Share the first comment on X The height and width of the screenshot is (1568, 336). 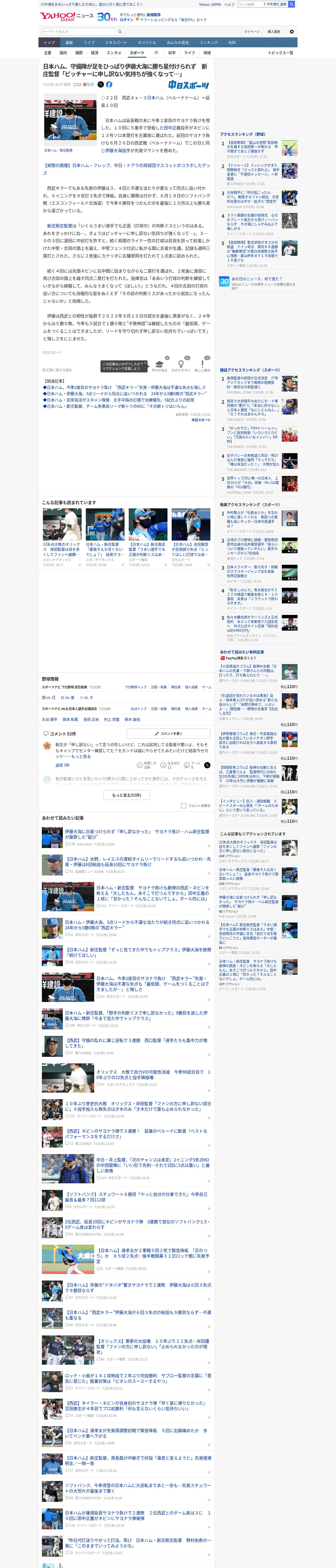point(207,765)
